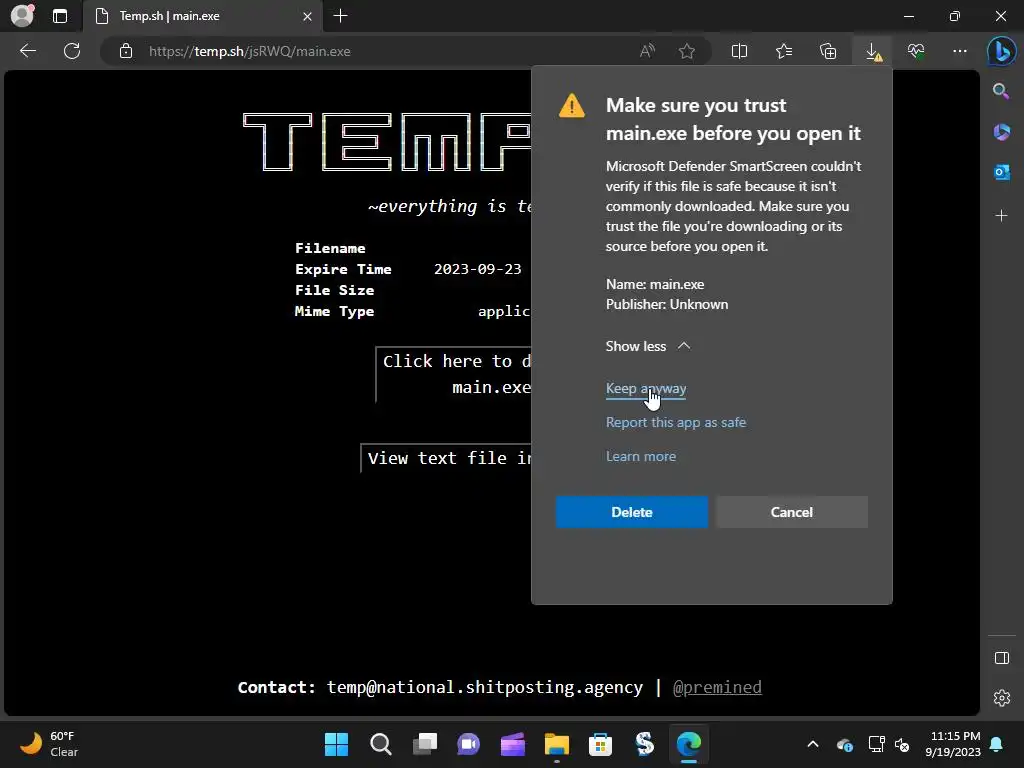Open the Clipchamp icon on taskbar
This screenshot has width=1024, height=768.
click(x=513, y=744)
